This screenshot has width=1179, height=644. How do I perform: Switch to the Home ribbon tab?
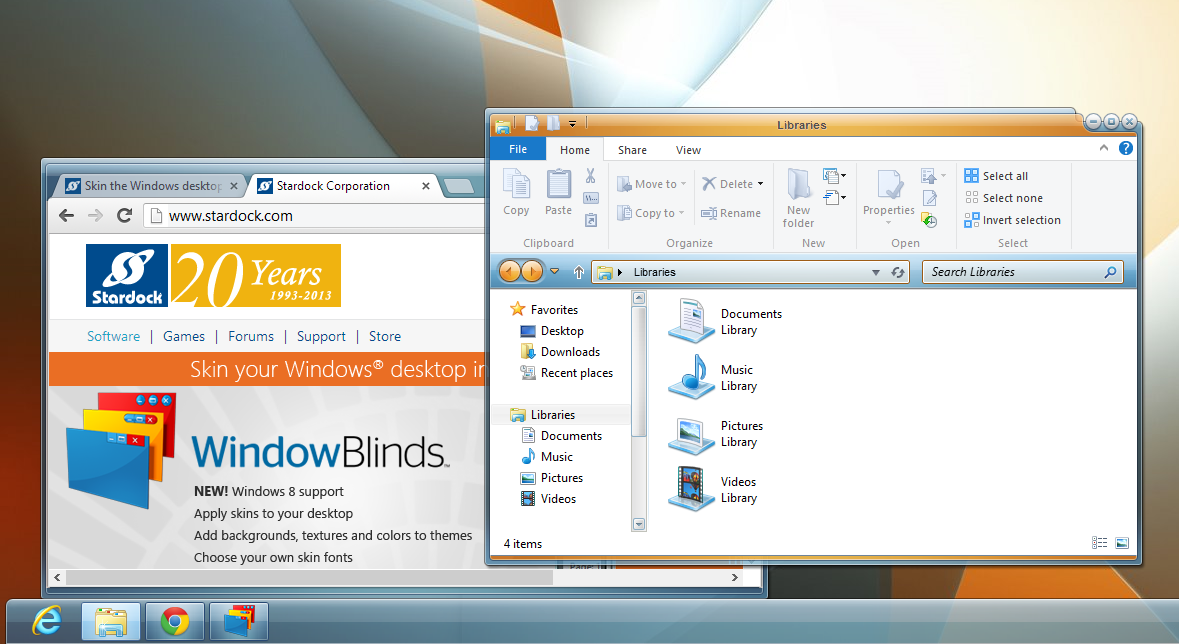coord(574,150)
